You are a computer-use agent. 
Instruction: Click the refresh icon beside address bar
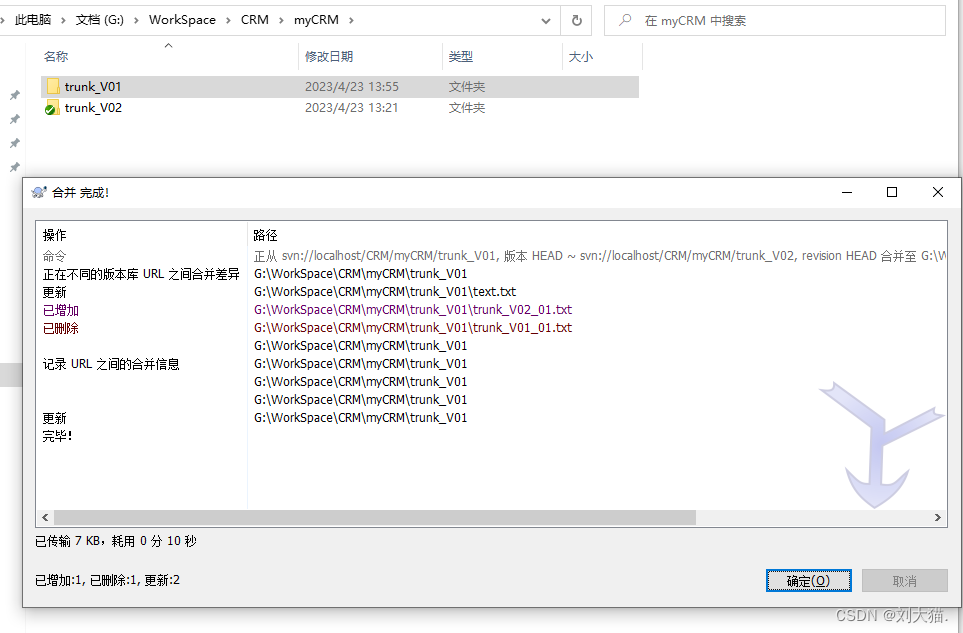click(576, 20)
